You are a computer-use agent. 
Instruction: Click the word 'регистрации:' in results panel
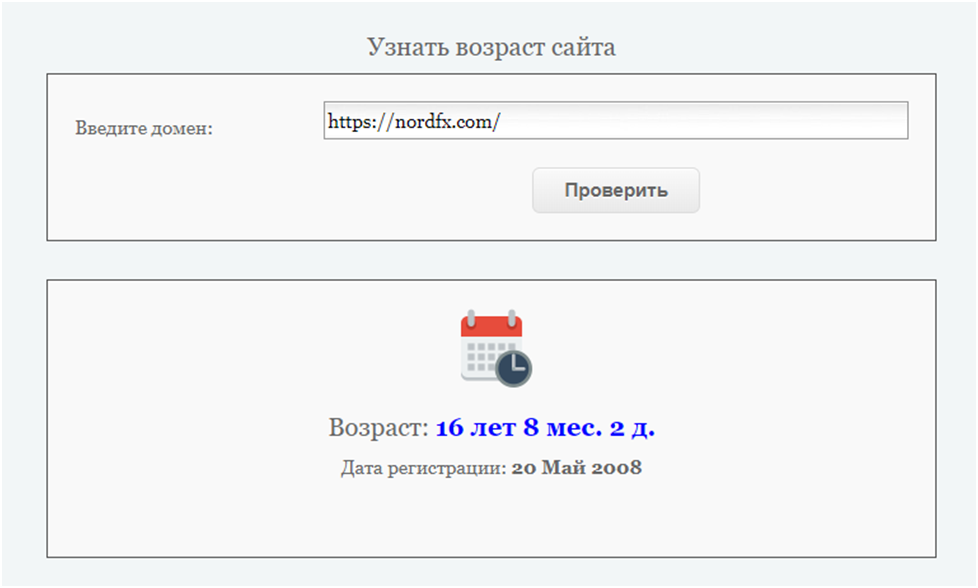(447, 468)
